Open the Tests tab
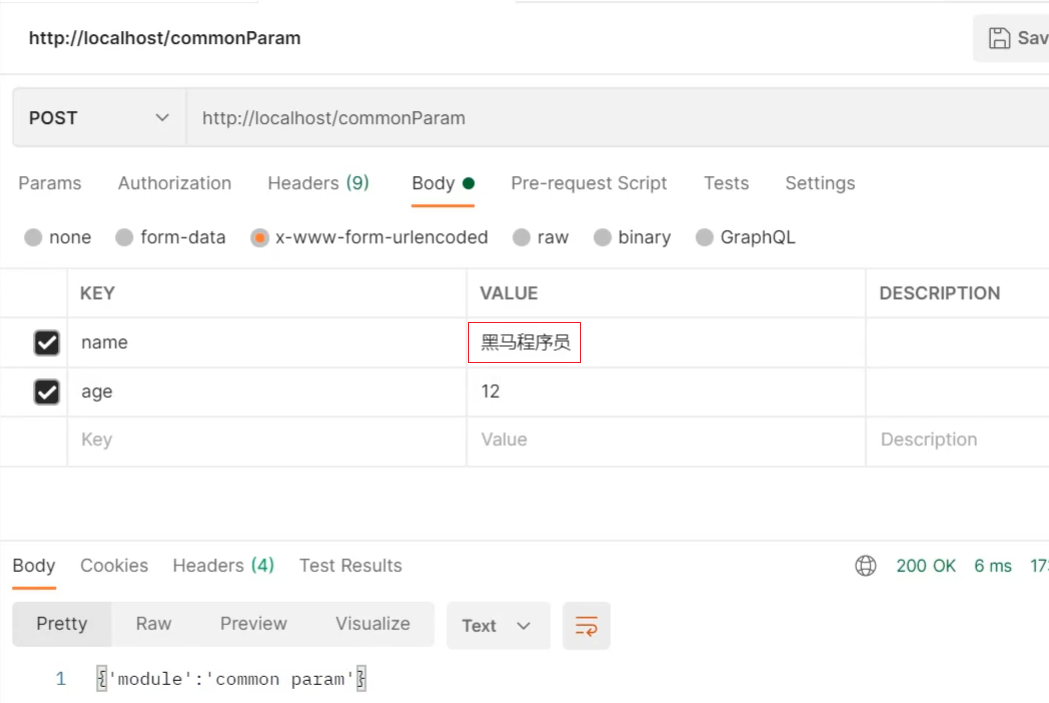Screen dimensions: 1049x703 click(x=726, y=183)
